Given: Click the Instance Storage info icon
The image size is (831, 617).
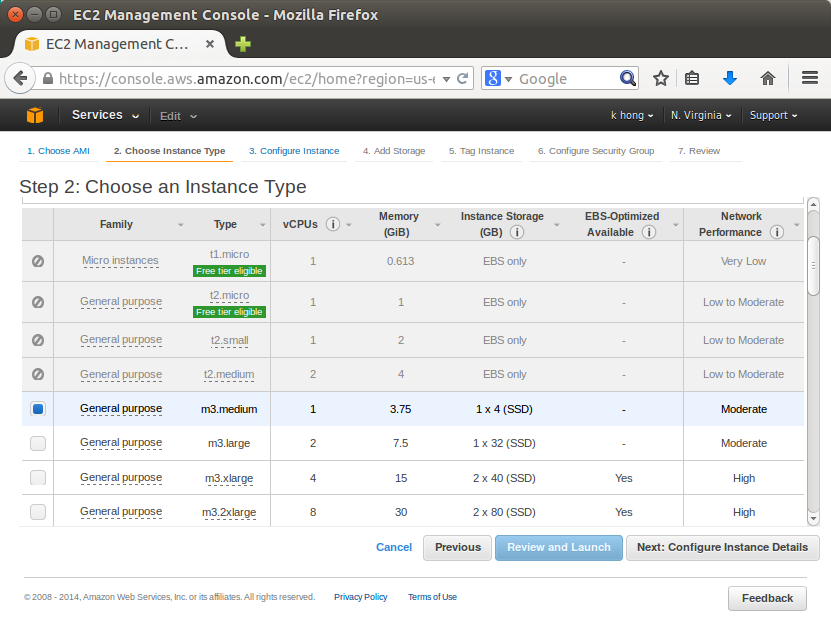Looking at the screenshot, I should [x=517, y=232].
